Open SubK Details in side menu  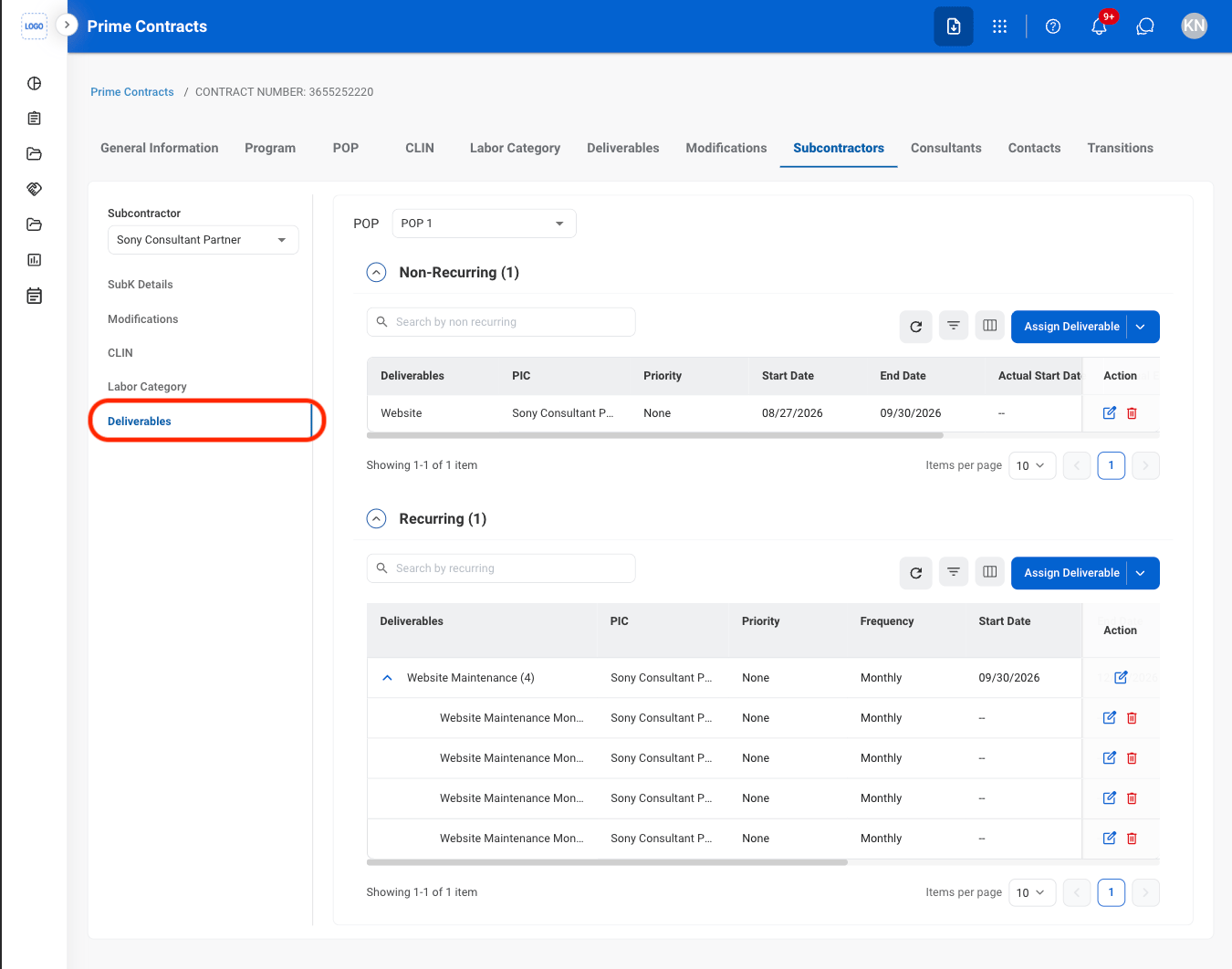click(x=141, y=285)
